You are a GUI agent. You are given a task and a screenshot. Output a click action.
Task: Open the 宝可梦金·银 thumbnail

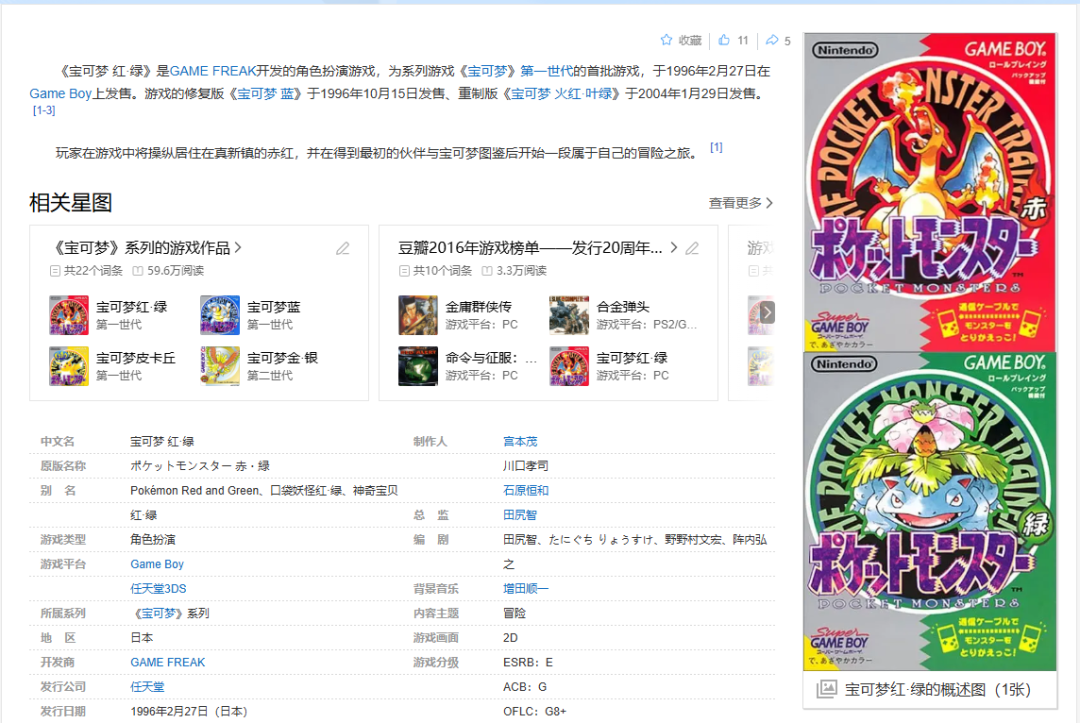(x=220, y=366)
